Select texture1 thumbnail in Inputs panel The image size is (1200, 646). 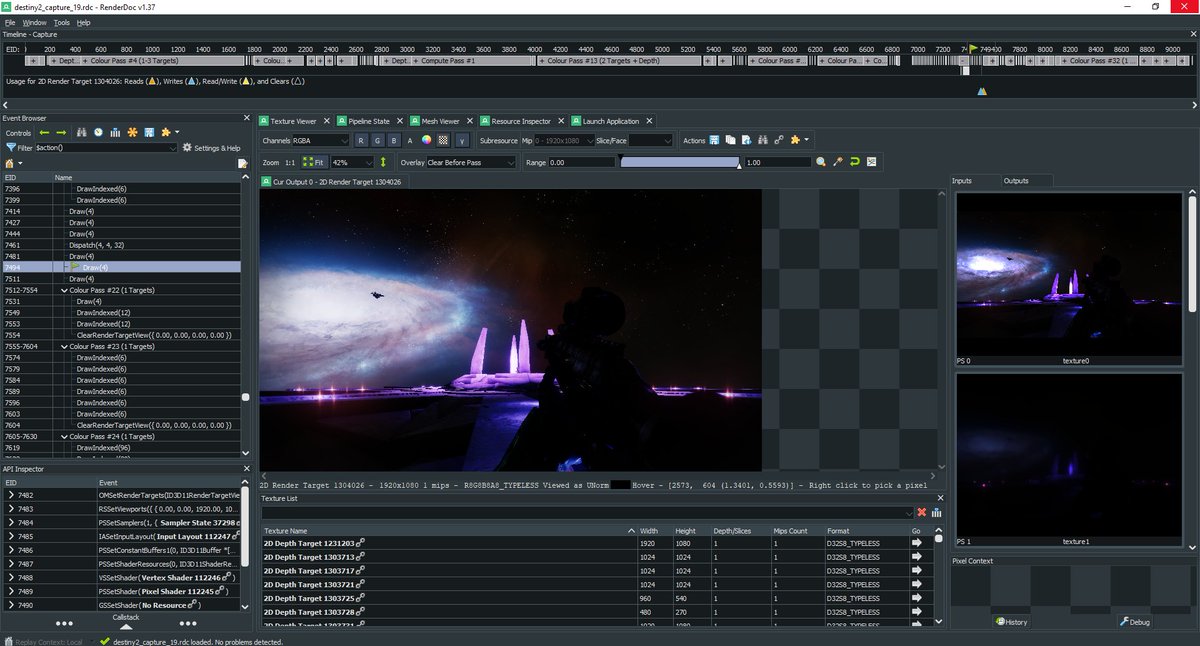(x=1068, y=460)
